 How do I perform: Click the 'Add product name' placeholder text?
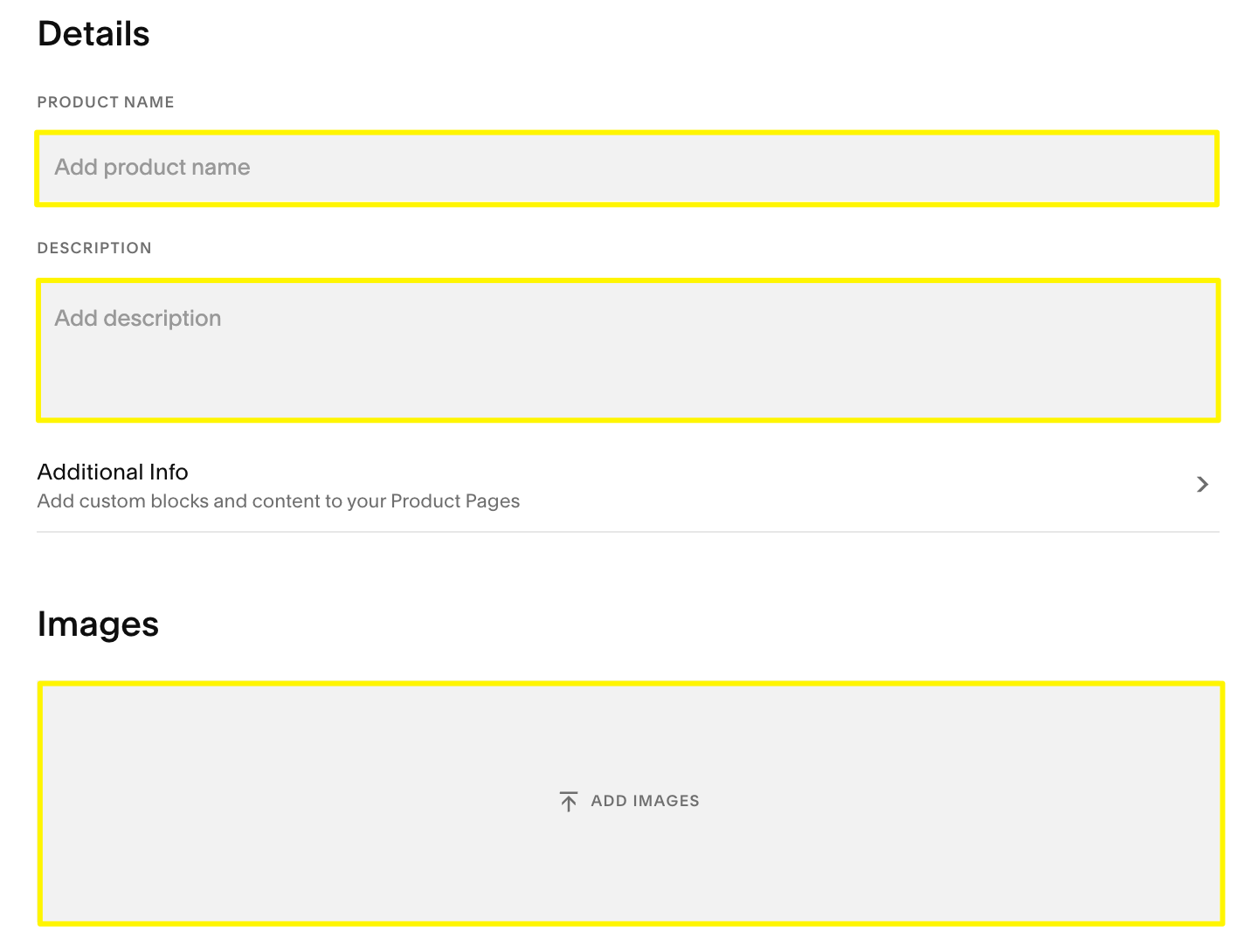(152, 168)
